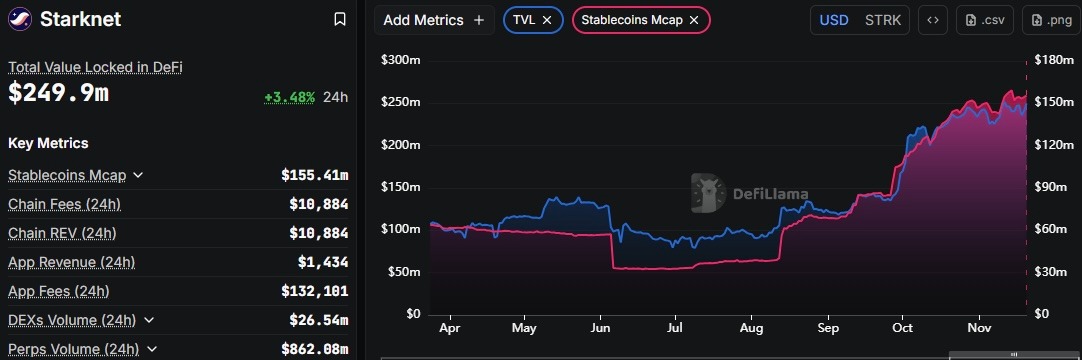
Task: Click the Starknet logo icon
Action: [20, 19]
